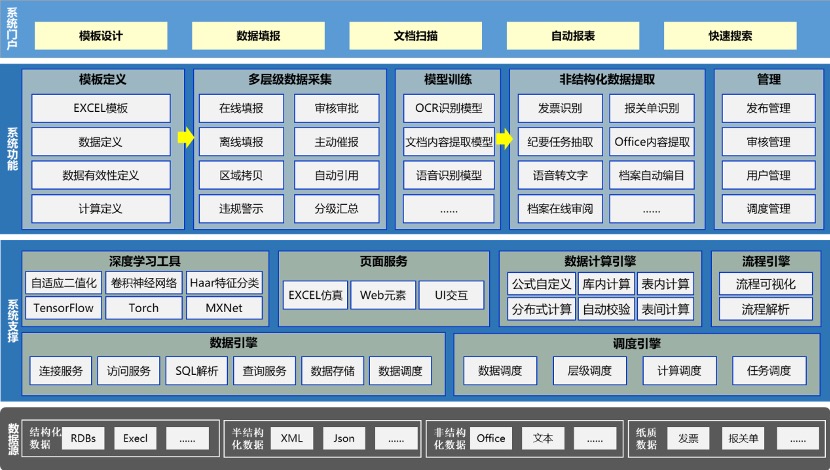
Task: Select the EXCEL仿真 box
Action: pyautogui.click(x=315, y=295)
